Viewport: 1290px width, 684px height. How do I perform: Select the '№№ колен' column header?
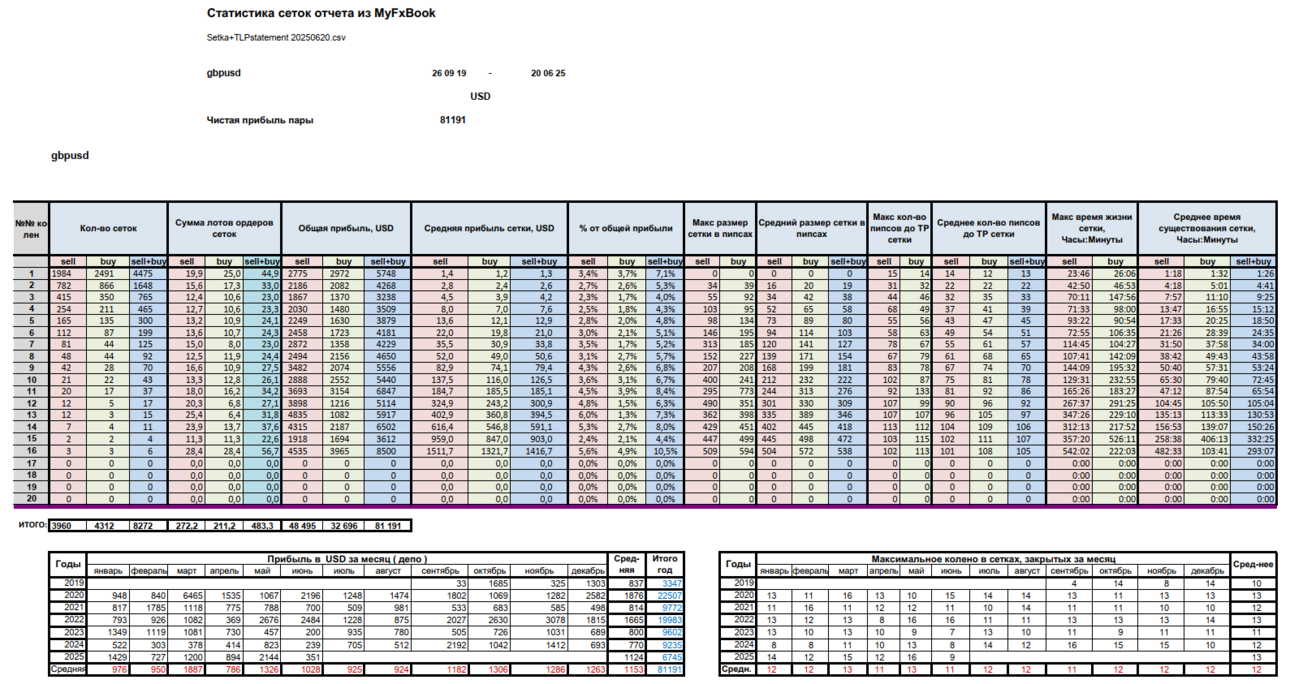(x=30, y=228)
